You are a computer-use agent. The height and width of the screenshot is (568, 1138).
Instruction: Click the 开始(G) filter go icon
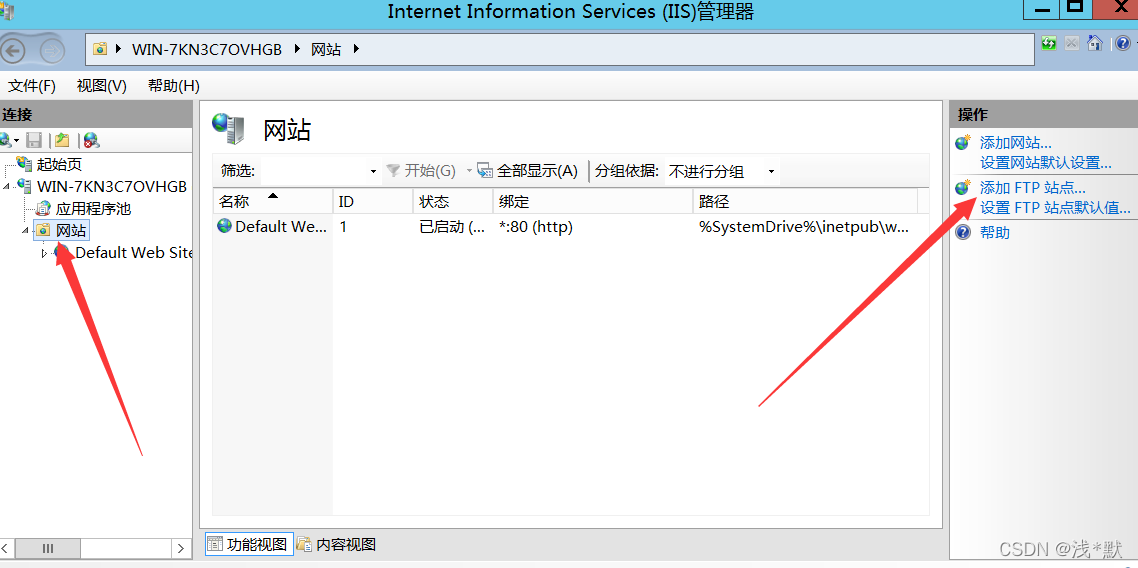pyautogui.click(x=393, y=170)
